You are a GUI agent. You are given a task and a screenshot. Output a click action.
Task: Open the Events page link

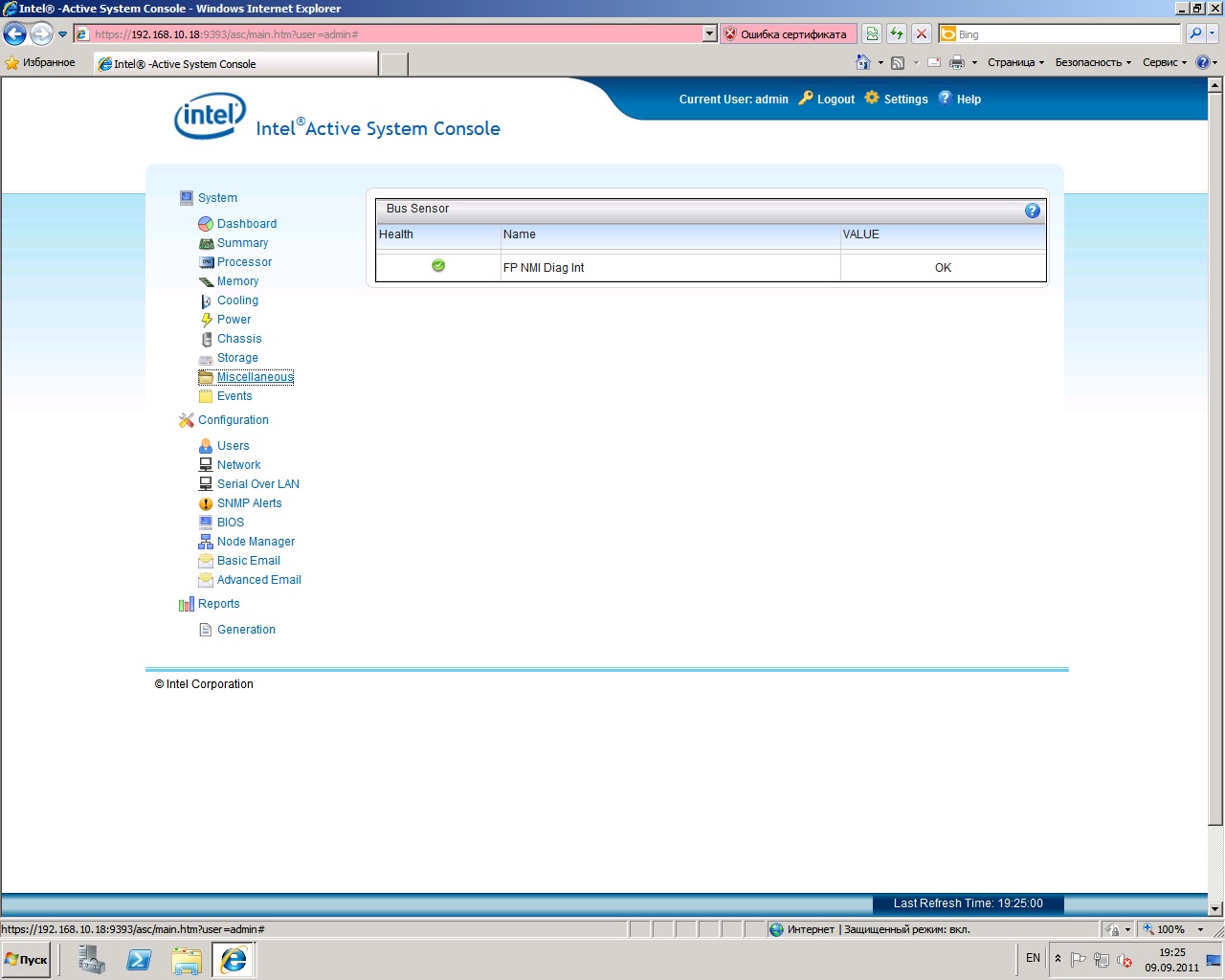click(x=234, y=396)
